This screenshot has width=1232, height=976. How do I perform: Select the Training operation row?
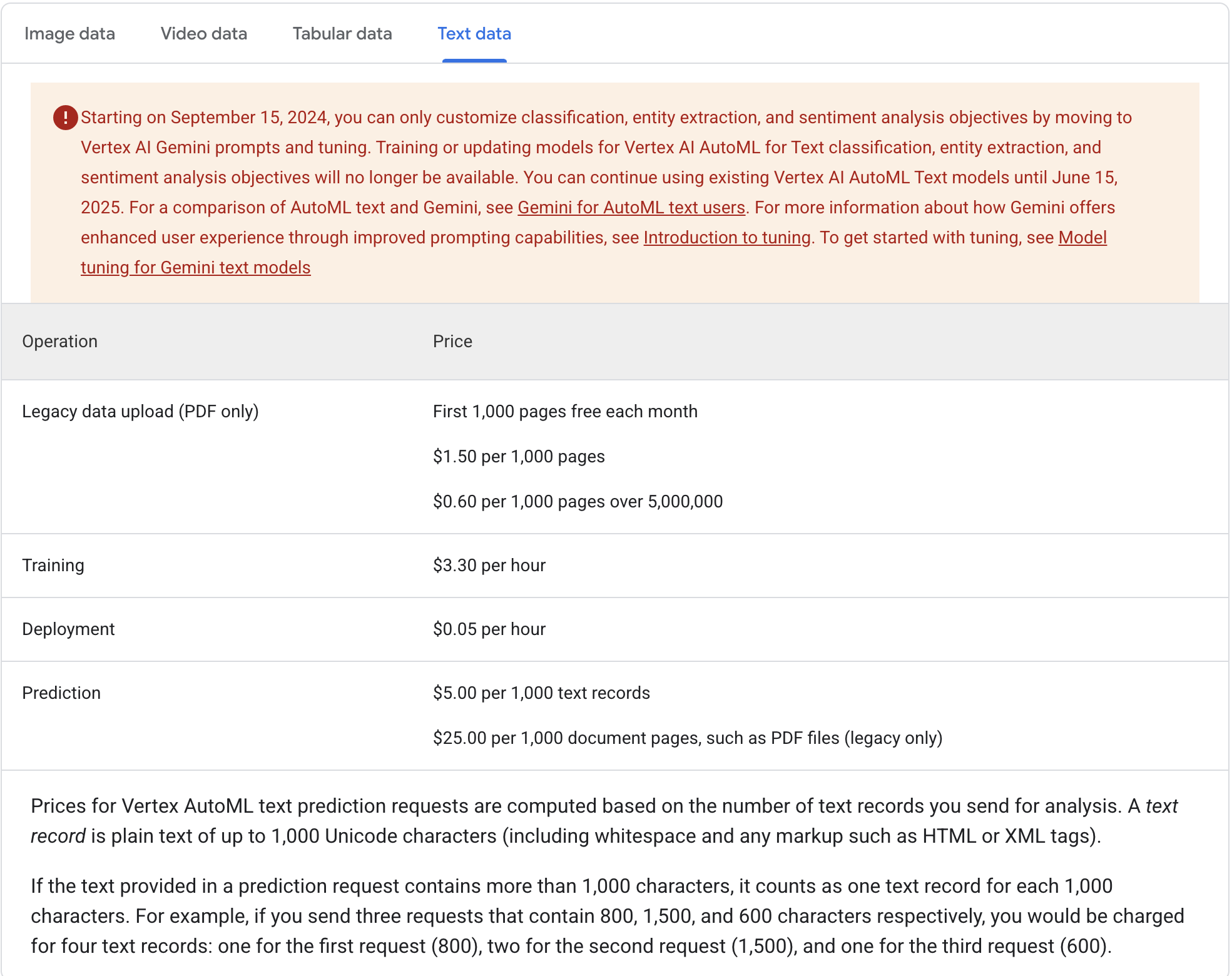pyautogui.click(x=53, y=565)
